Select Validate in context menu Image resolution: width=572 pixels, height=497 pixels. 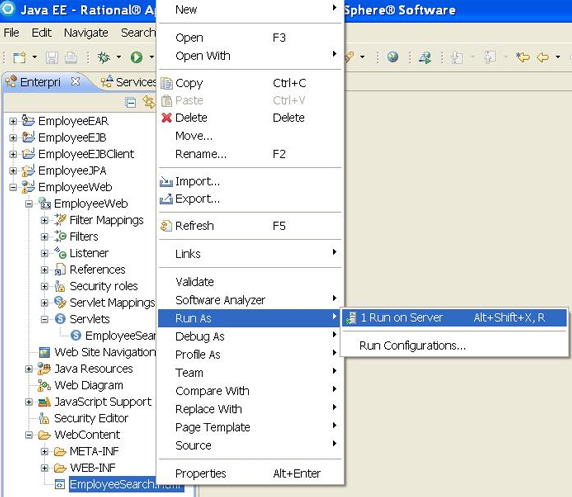250,282
